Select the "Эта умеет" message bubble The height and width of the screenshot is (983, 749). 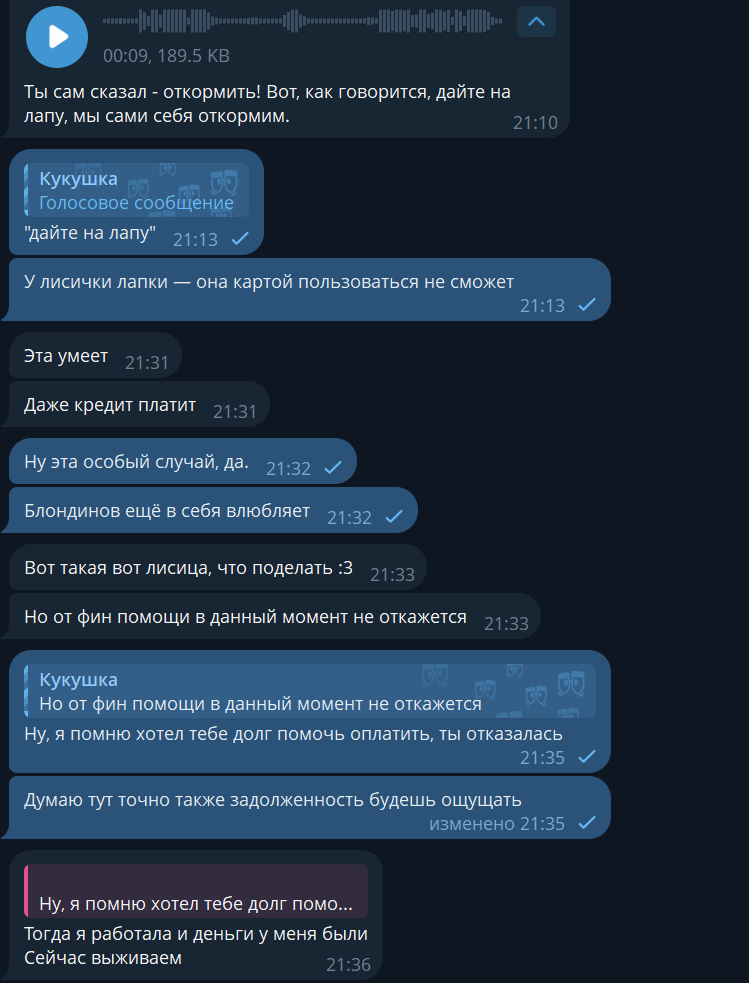point(95,355)
